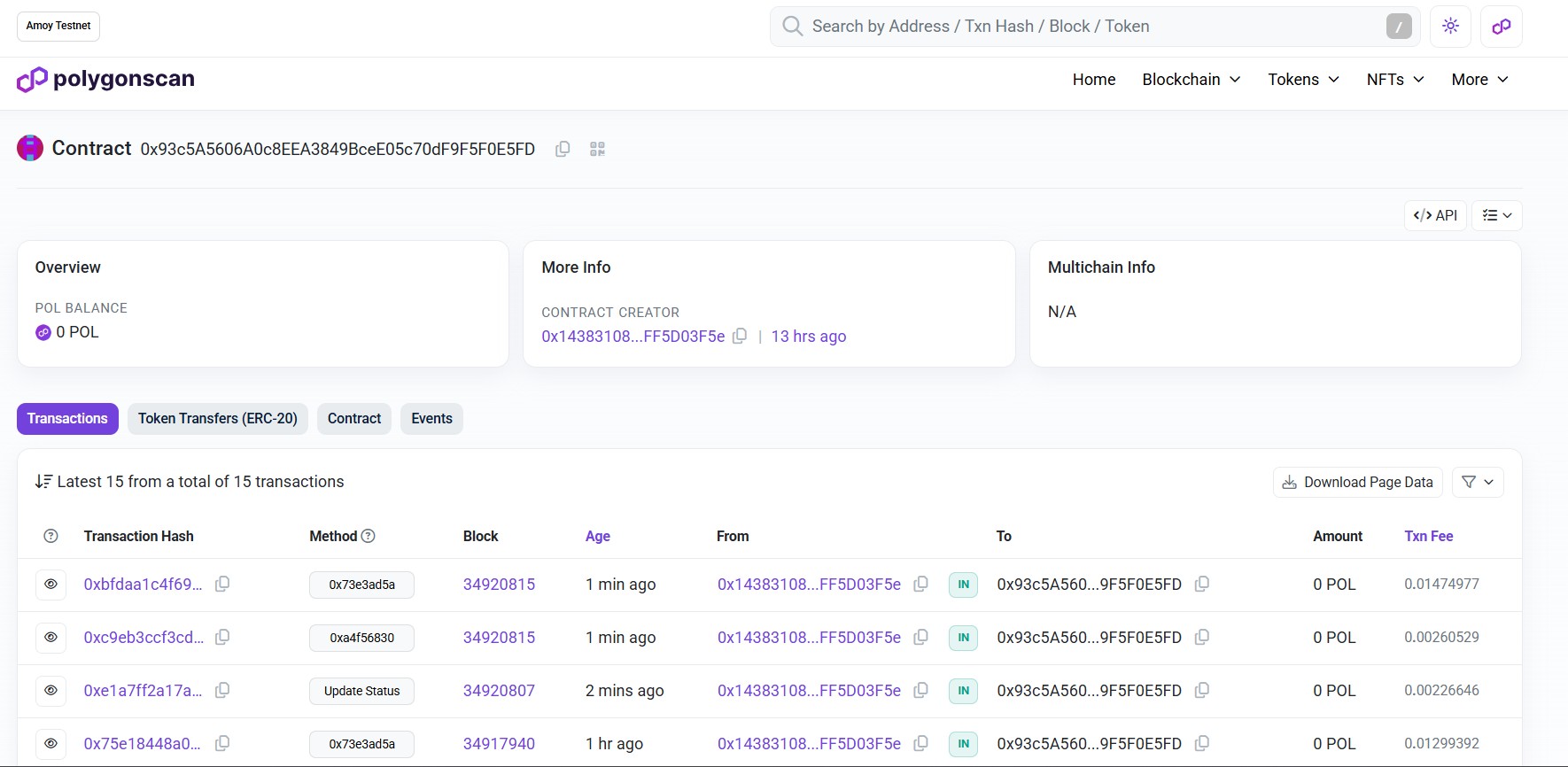Click the slash shortcut key badge

1399,27
